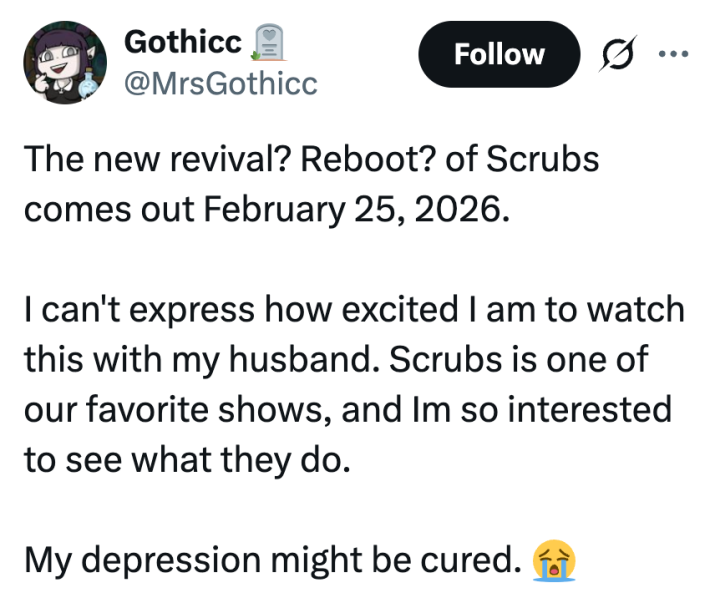Click the sentence 'My depression might be cured.'
710x598 pixels.
272,560
